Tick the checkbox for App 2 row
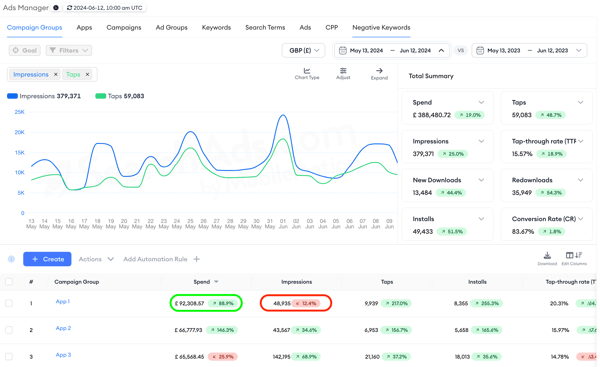The width and height of the screenshot is (600, 367). tap(9, 330)
